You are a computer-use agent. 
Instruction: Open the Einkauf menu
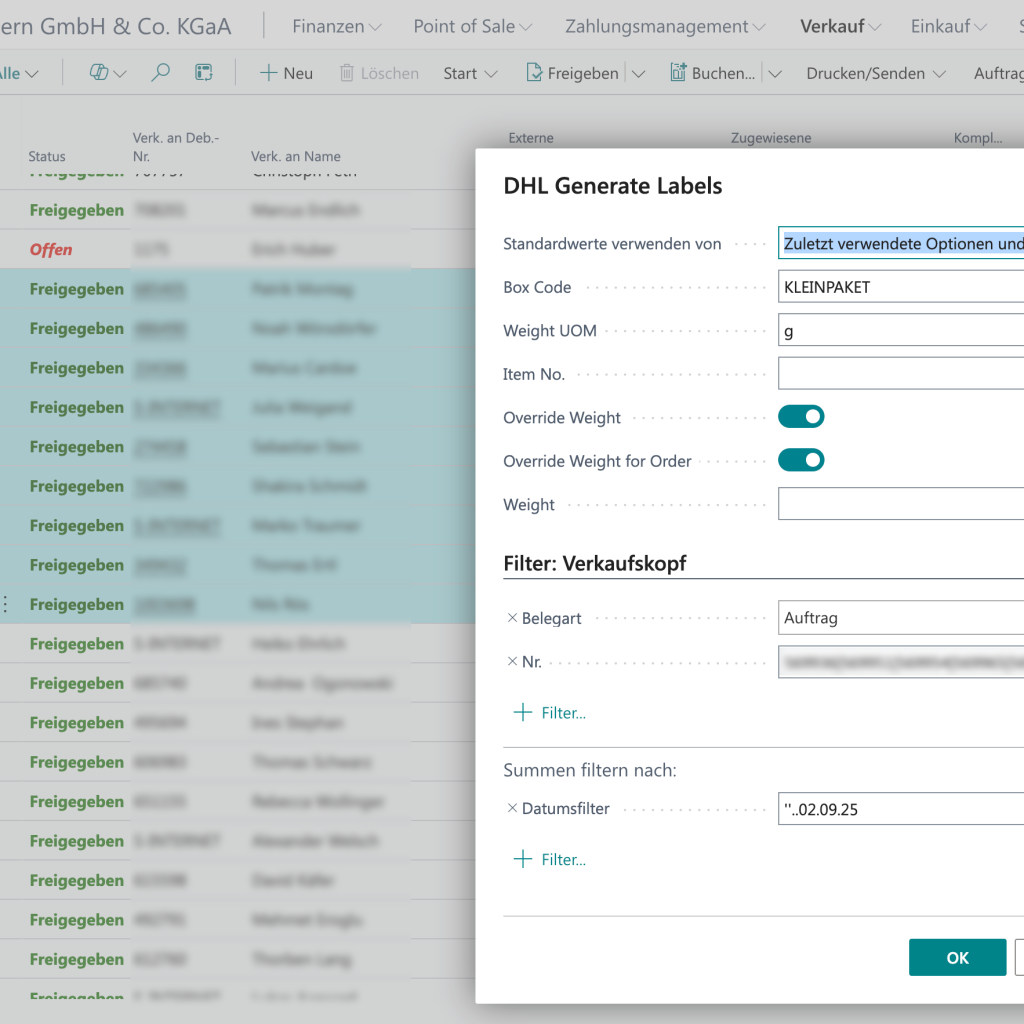point(948,26)
